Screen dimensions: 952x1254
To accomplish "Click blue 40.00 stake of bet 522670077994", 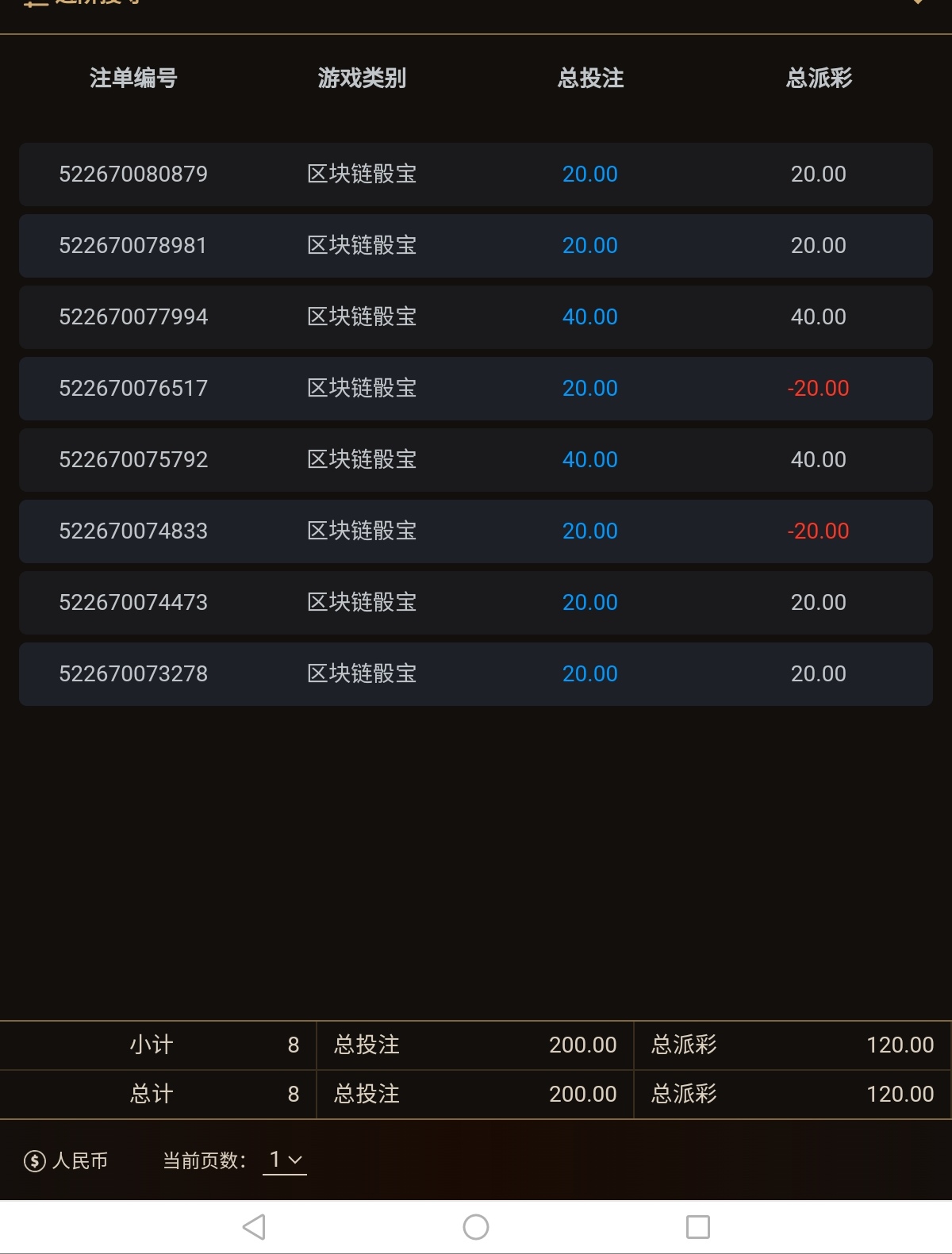I will tap(590, 317).
